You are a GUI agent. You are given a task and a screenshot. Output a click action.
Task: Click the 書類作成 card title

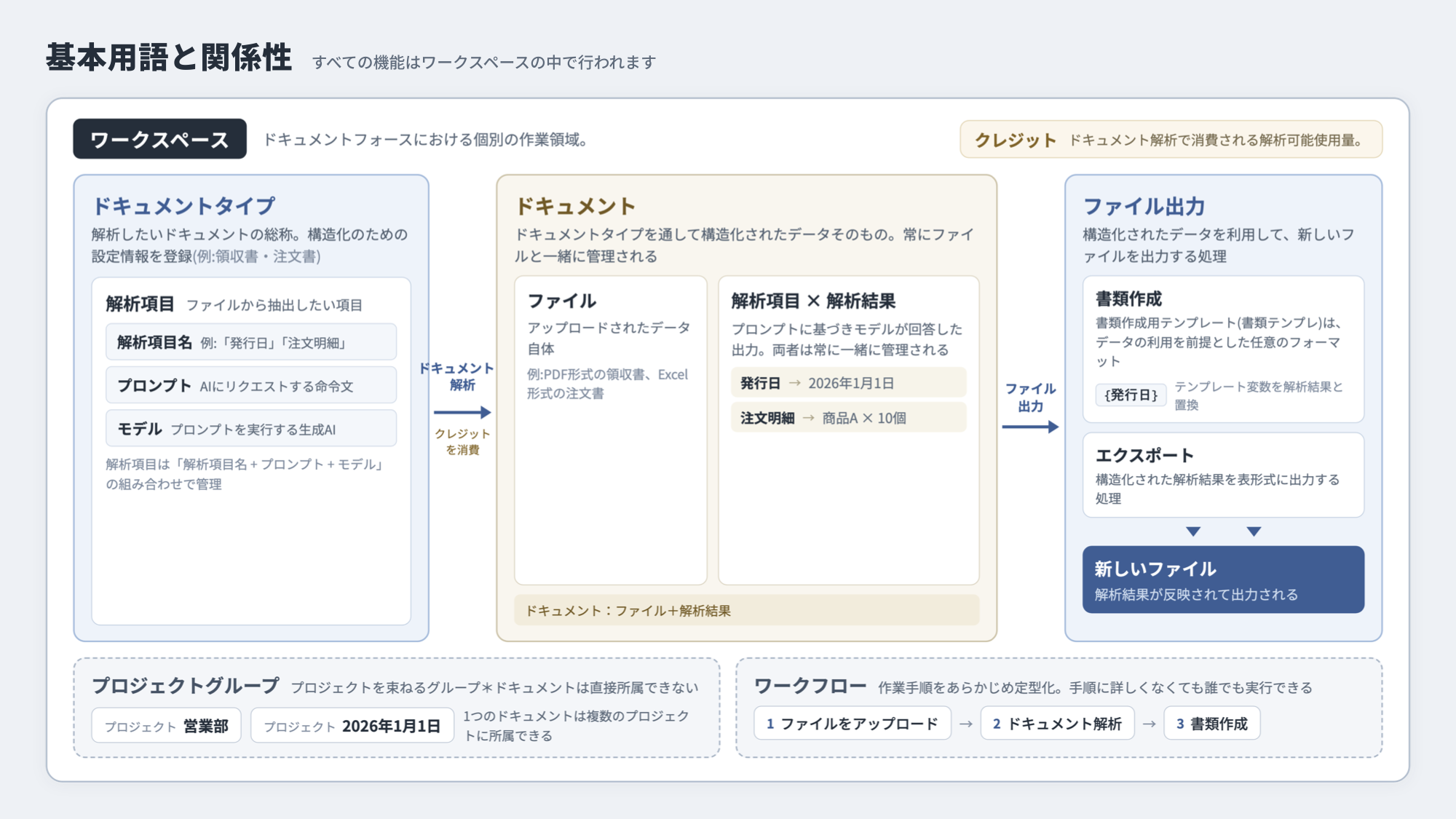point(1128,298)
